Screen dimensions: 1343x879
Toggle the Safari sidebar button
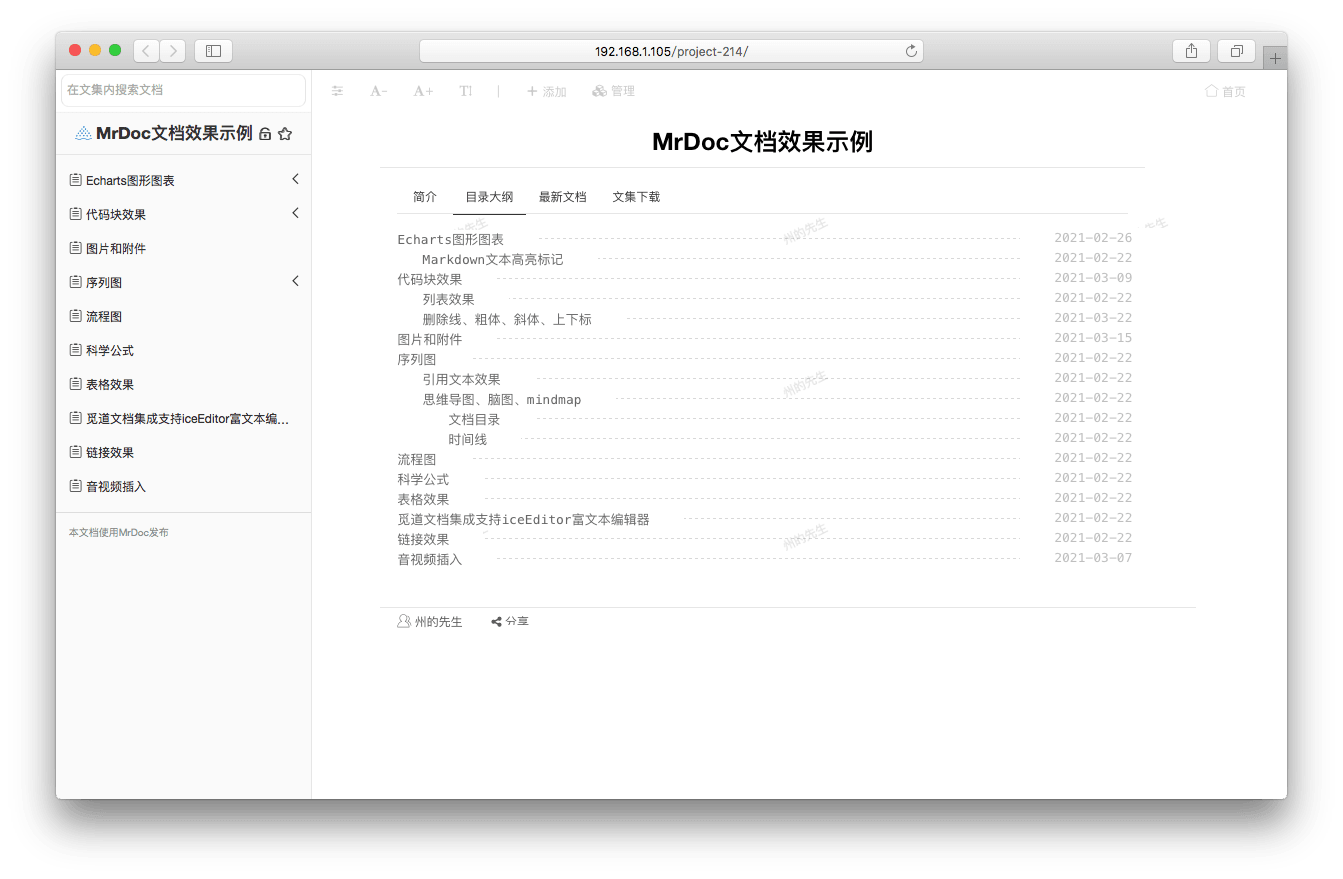[213, 51]
